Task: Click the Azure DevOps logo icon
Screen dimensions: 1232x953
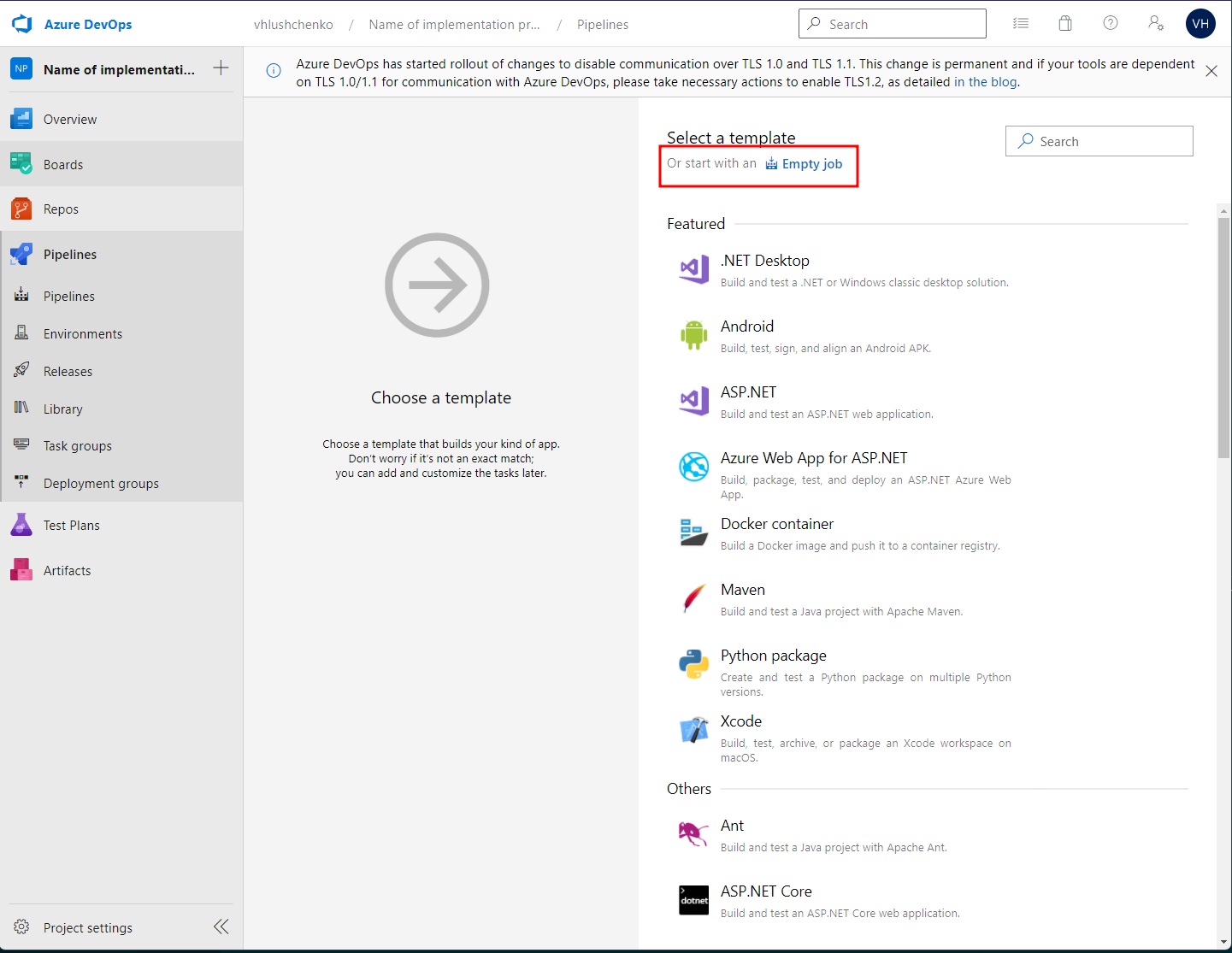Action: (21, 25)
